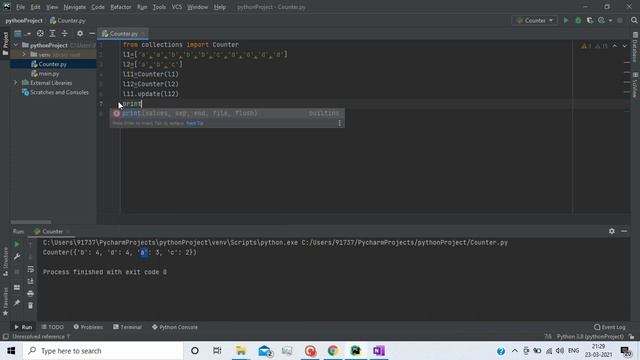
Task: Minimize the Run tool window
Action: click(624, 231)
